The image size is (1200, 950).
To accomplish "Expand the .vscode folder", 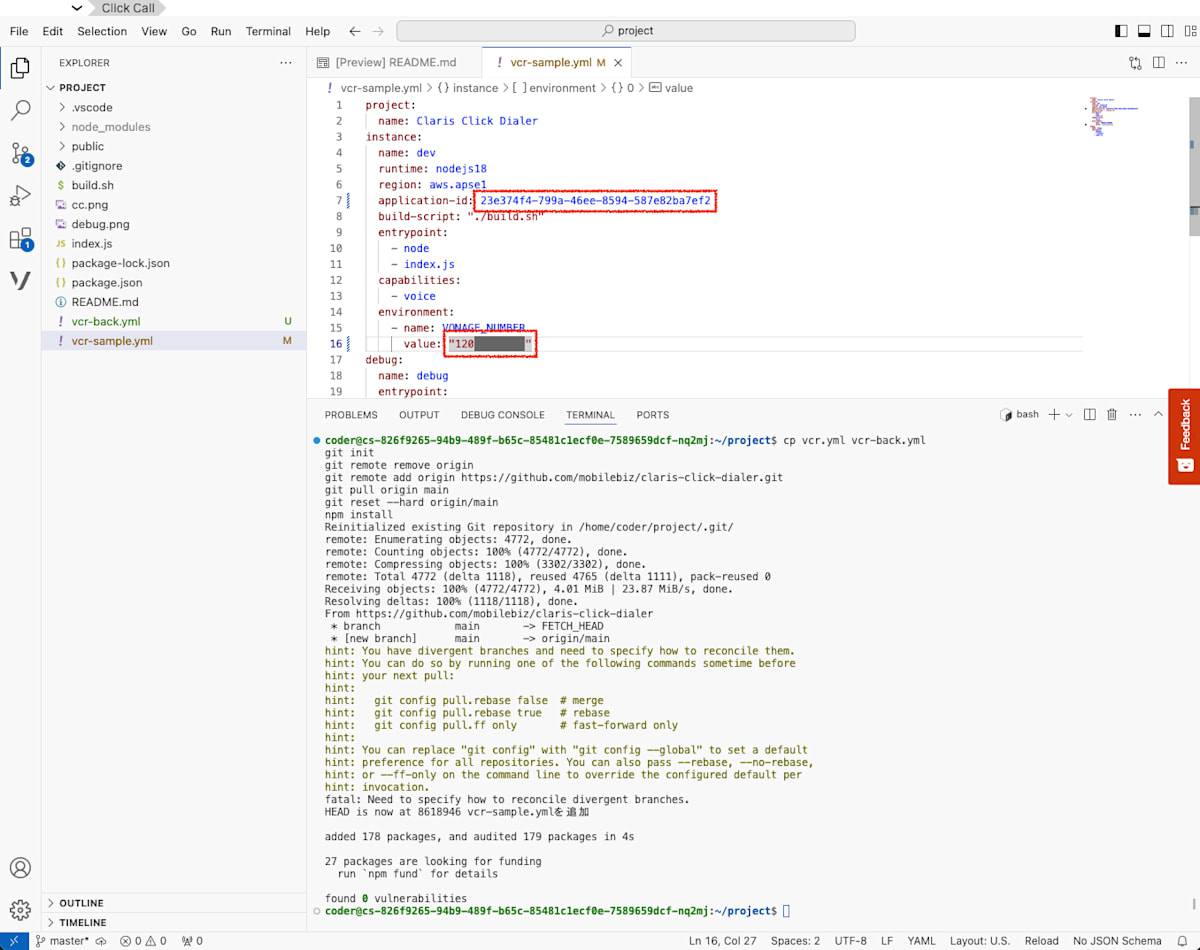I will [x=174, y=107].
